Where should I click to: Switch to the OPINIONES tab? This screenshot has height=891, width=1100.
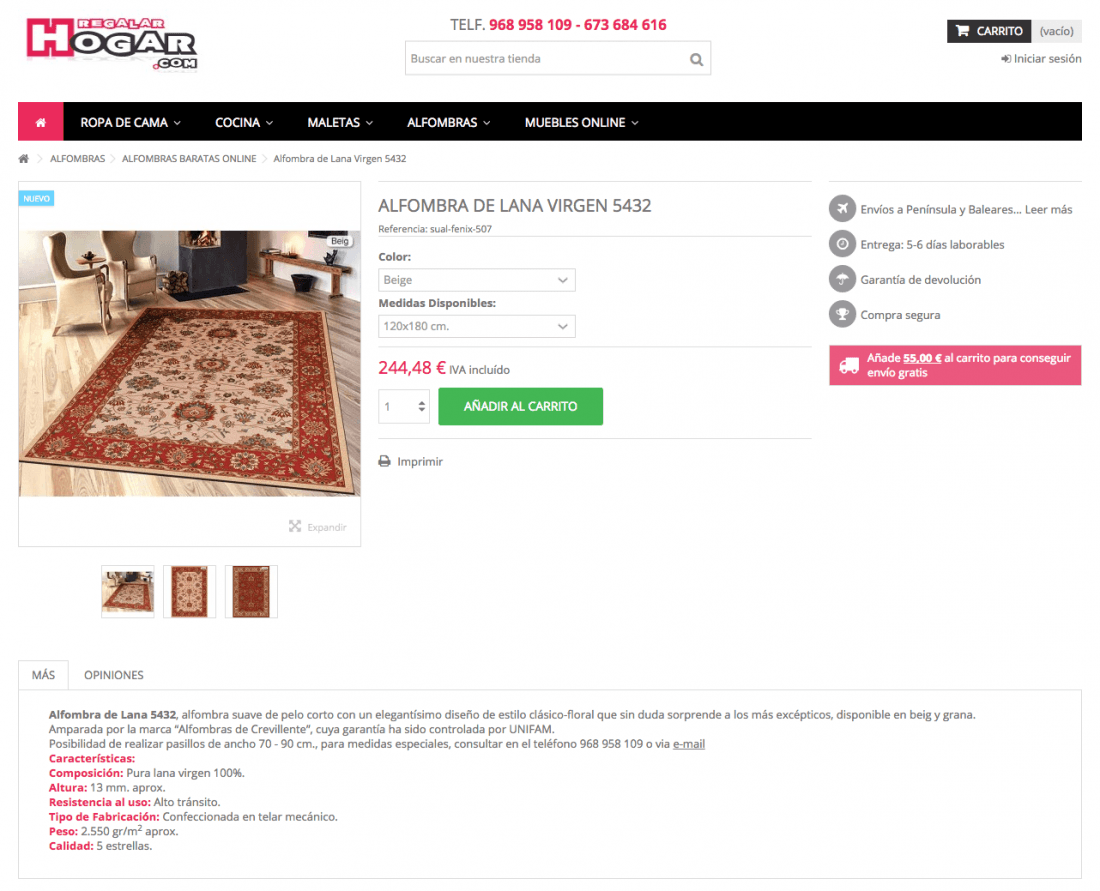[114, 675]
